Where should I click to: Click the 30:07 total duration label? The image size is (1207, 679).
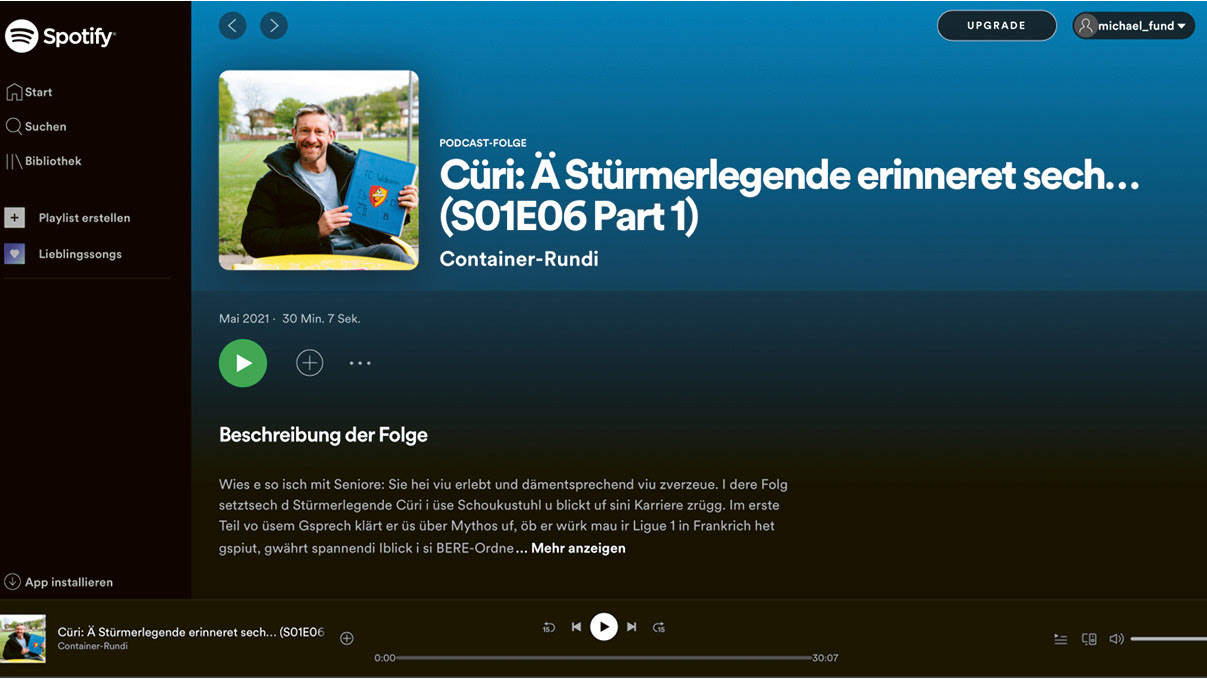pos(825,658)
